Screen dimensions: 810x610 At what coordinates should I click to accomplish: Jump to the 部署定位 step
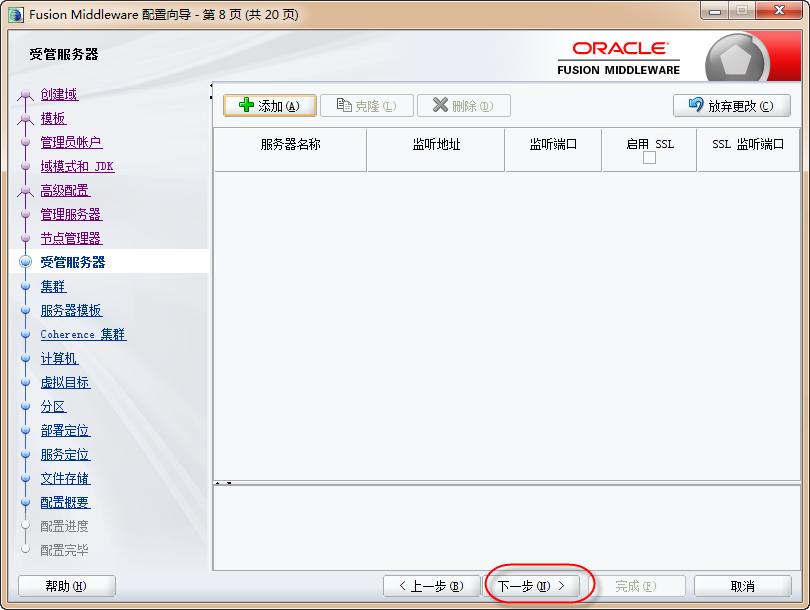point(65,430)
